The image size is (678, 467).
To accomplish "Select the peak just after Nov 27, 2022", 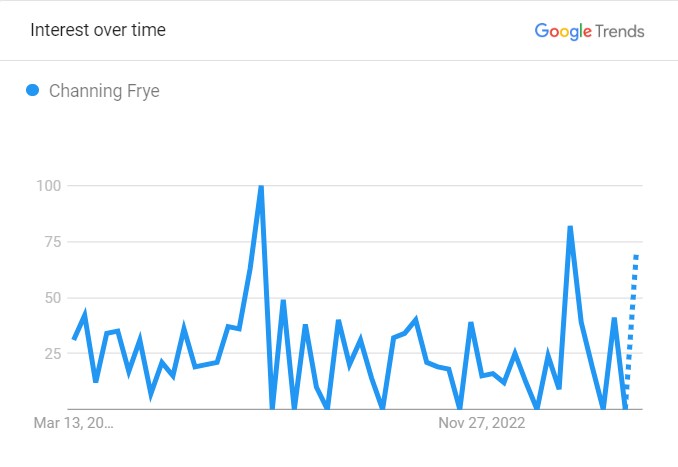I will tap(471, 323).
